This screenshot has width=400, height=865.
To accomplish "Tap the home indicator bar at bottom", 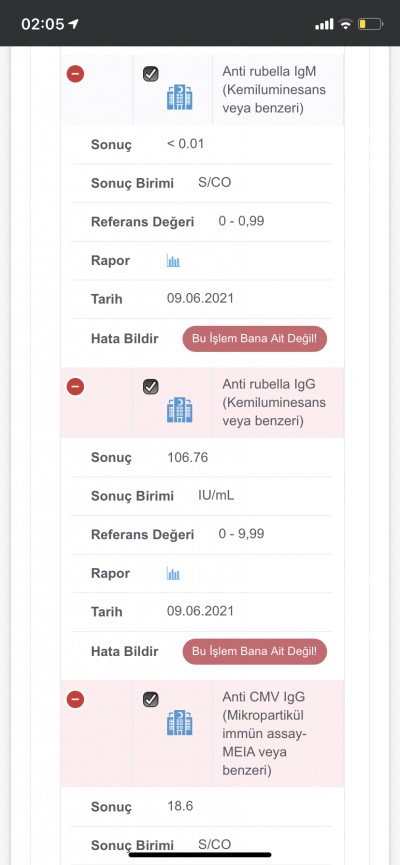I will click(x=200, y=855).
